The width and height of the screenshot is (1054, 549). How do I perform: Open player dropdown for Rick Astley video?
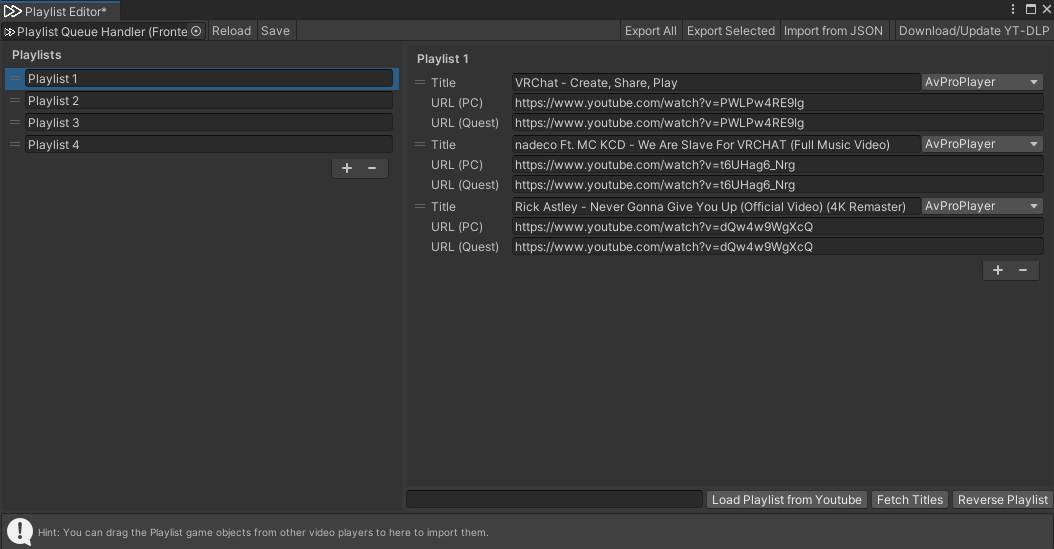click(x=982, y=207)
